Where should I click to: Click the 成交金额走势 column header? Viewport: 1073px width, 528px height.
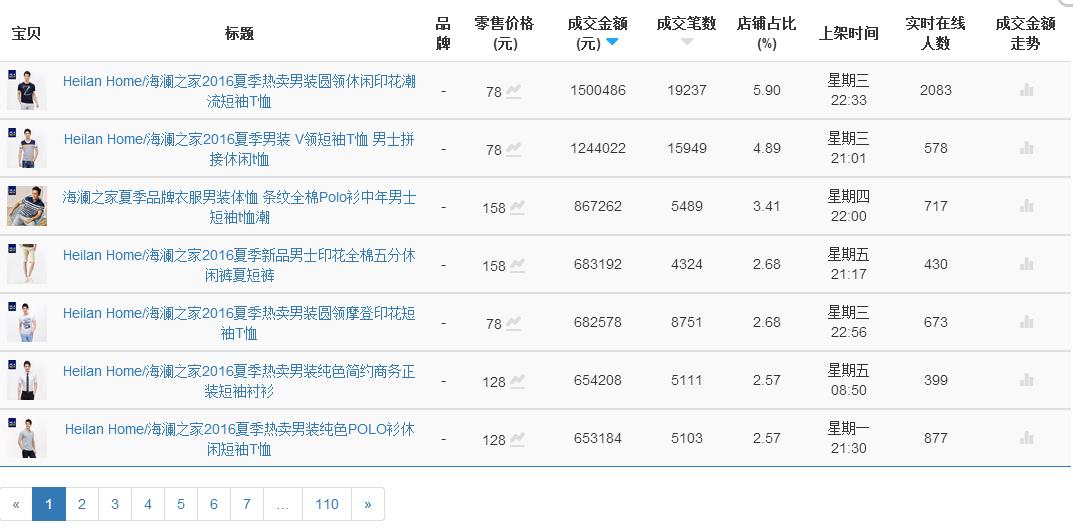1026,34
